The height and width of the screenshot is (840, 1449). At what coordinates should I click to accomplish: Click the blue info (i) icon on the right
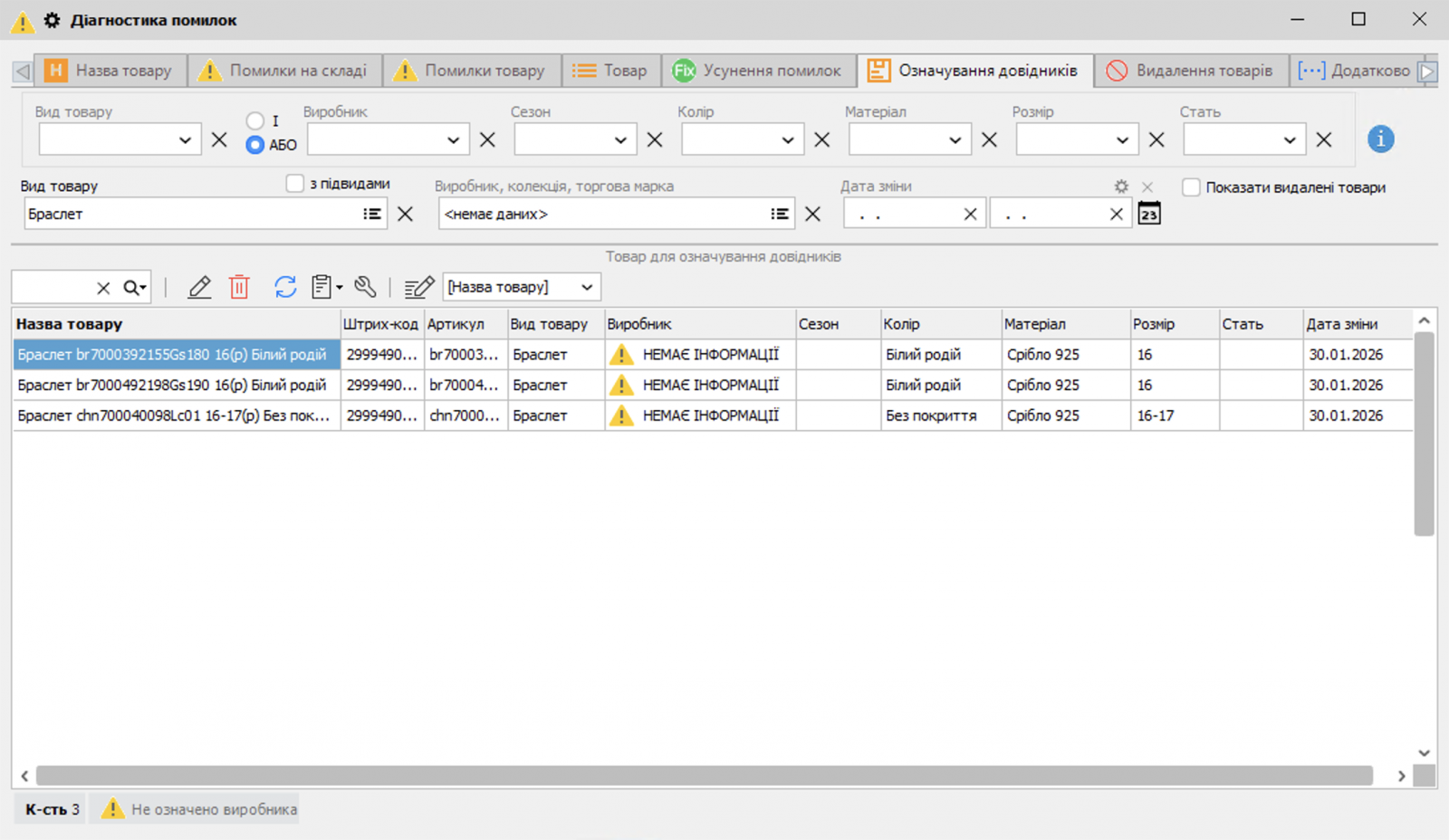tap(1380, 138)
